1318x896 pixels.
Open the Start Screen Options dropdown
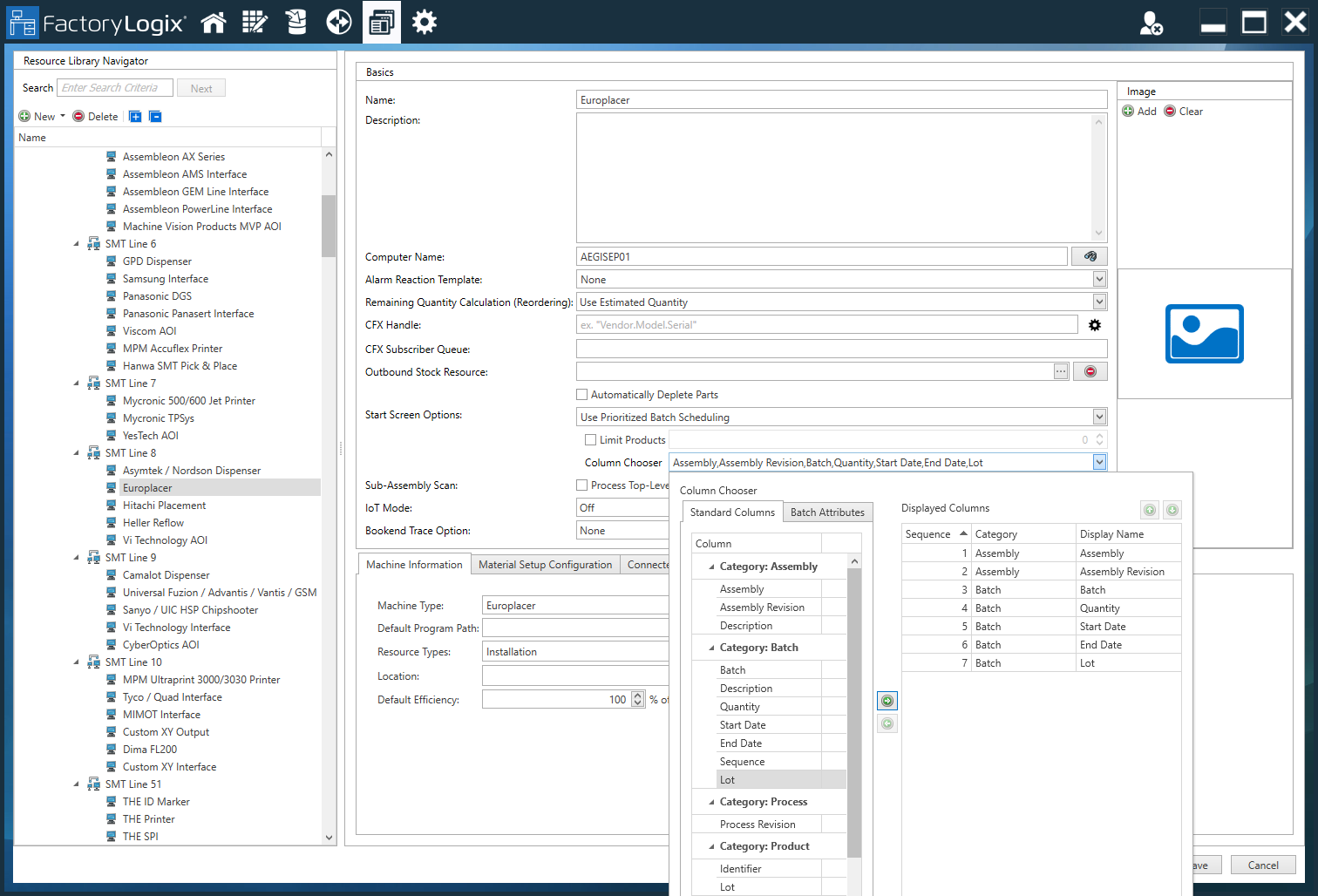click(x=1099, y=417)
